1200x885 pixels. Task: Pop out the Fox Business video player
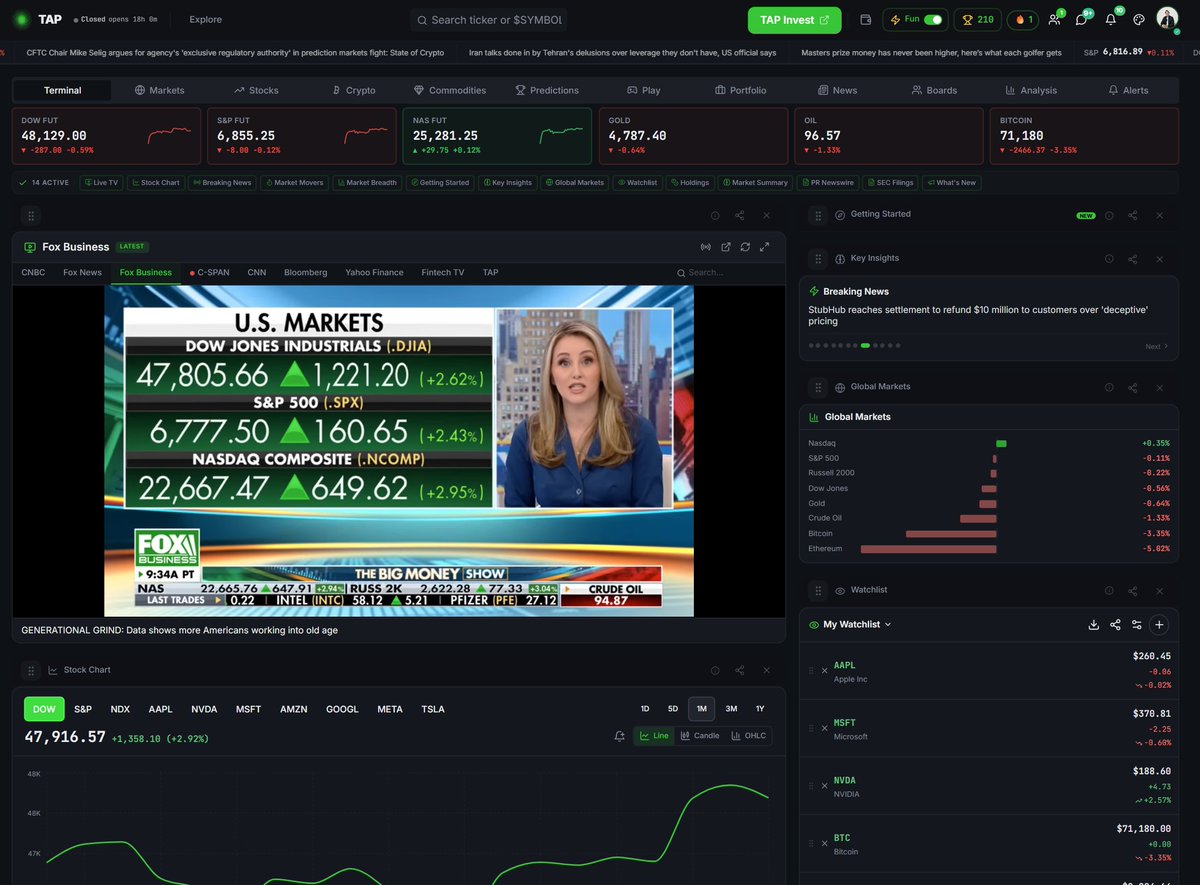(726, 247)
